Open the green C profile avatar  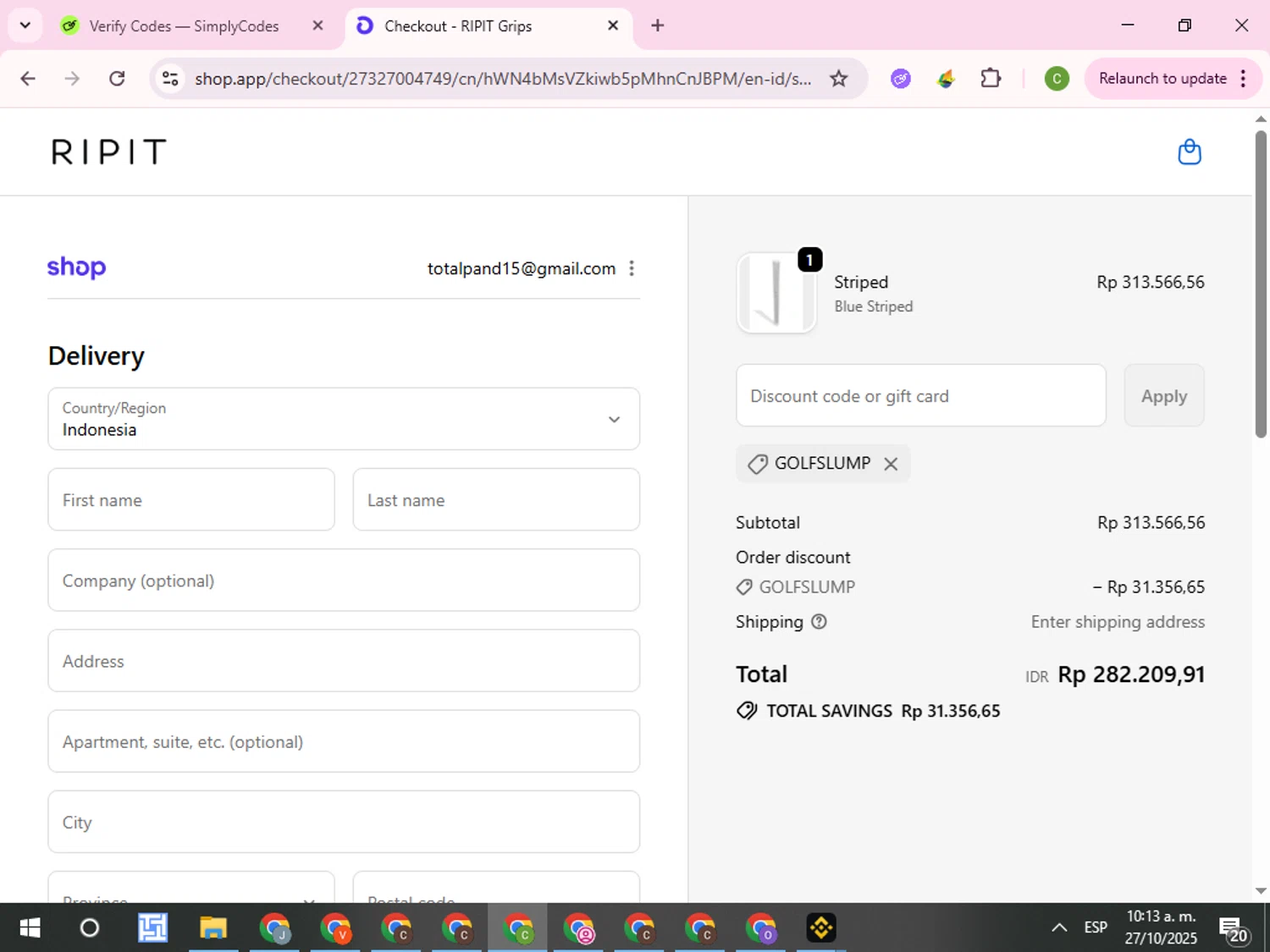[x=1056, y=79]
